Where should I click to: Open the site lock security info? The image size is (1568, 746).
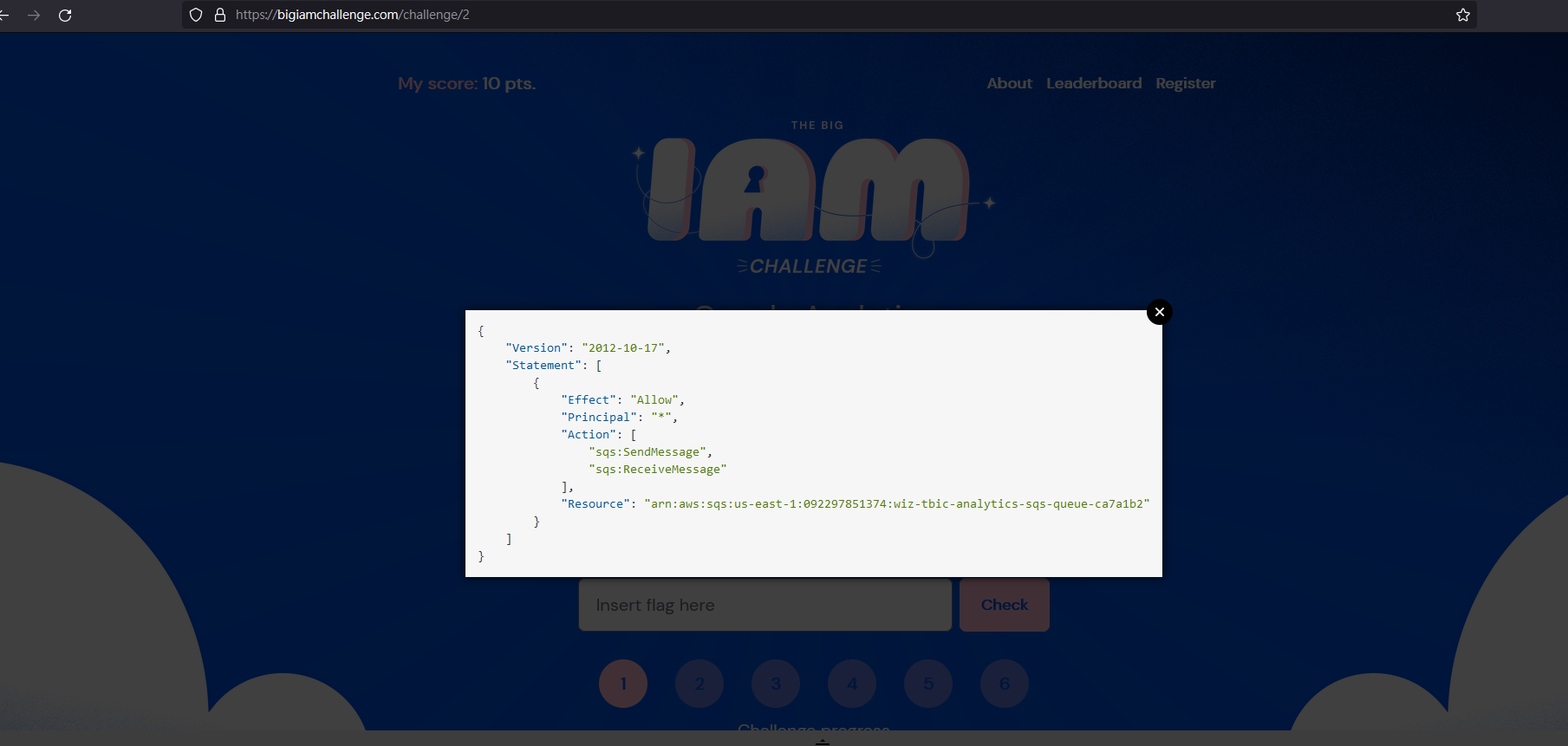pyautogui.click(x=220, y=15)
